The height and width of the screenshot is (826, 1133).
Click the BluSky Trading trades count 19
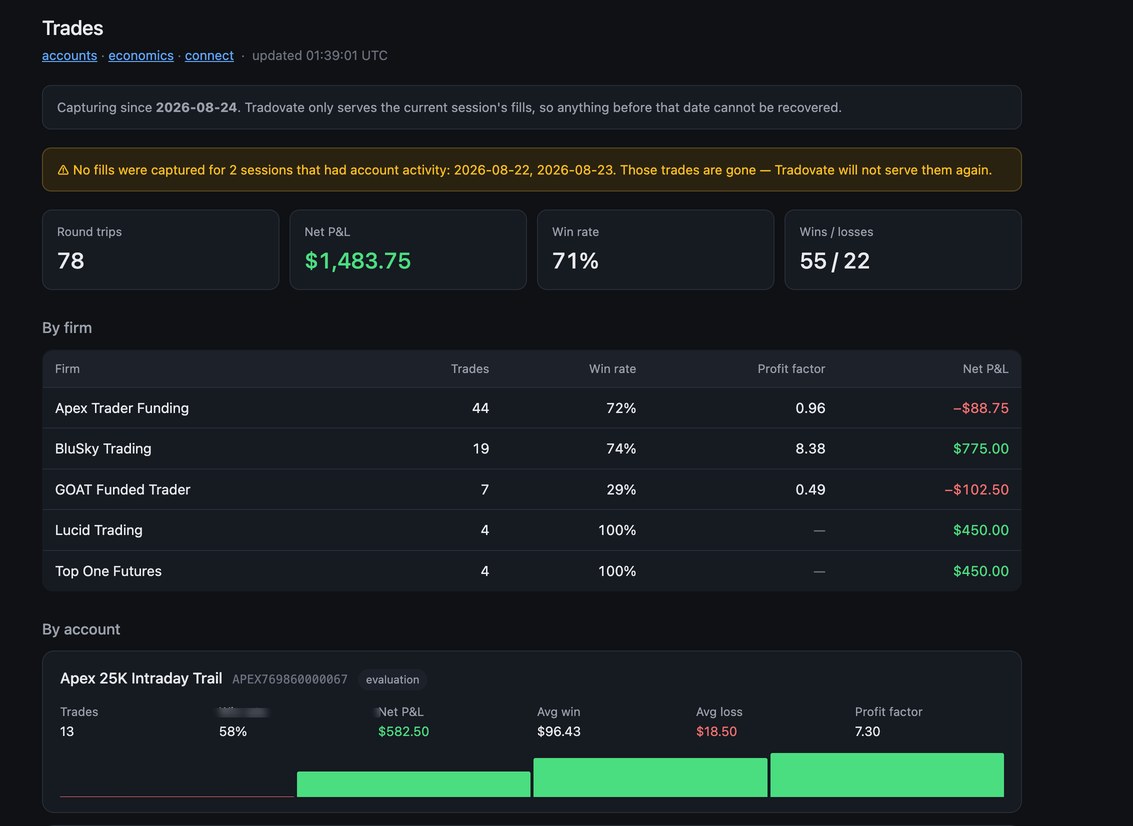[x=481, y=449]
